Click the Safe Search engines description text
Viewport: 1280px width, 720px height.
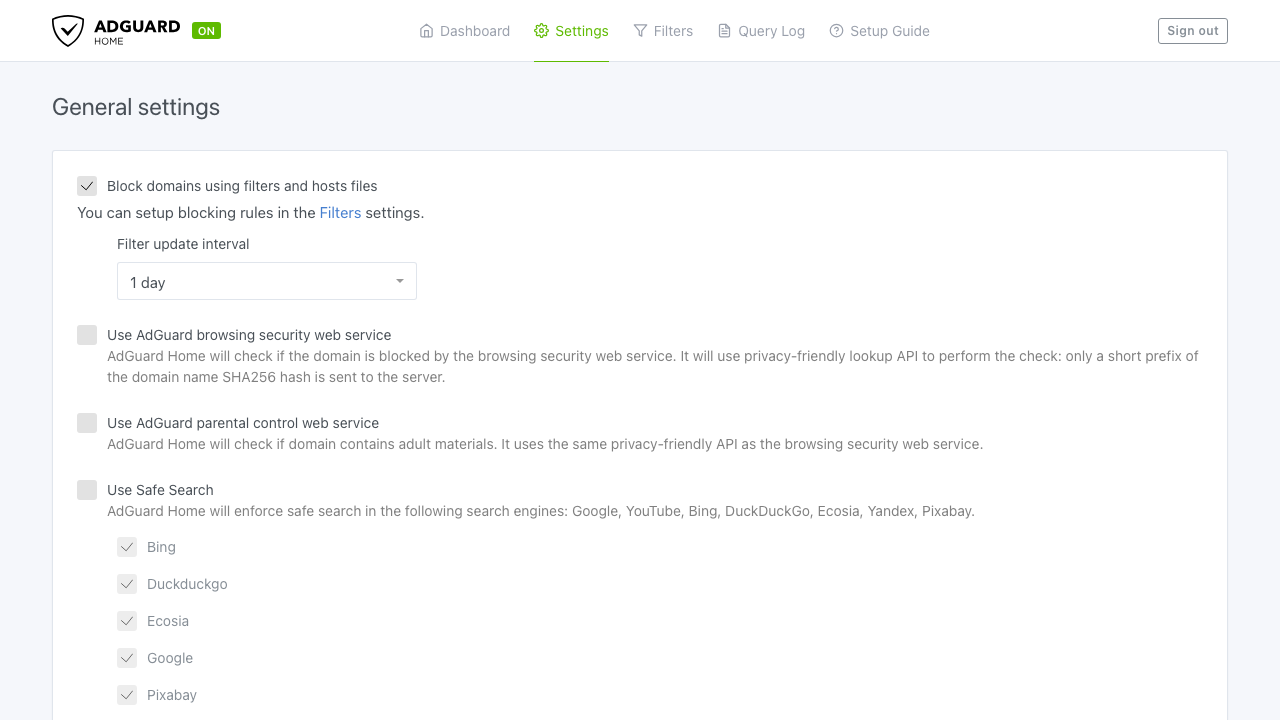pos(541,511)
